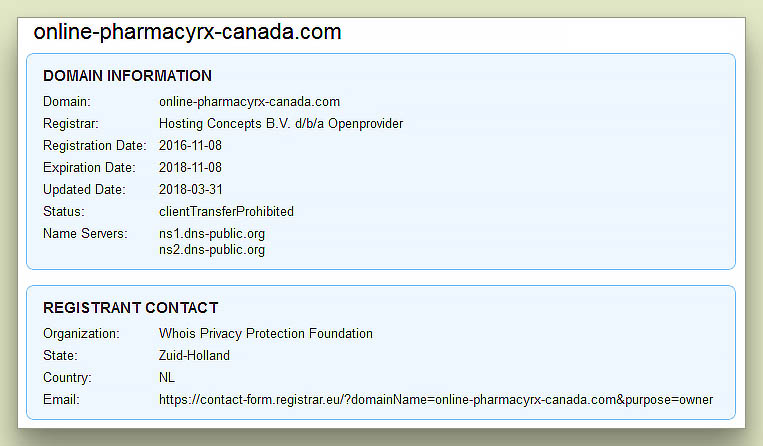Viewport: 763px width, 446px height.
Task: Select the domain name value text
Action: 249,101
